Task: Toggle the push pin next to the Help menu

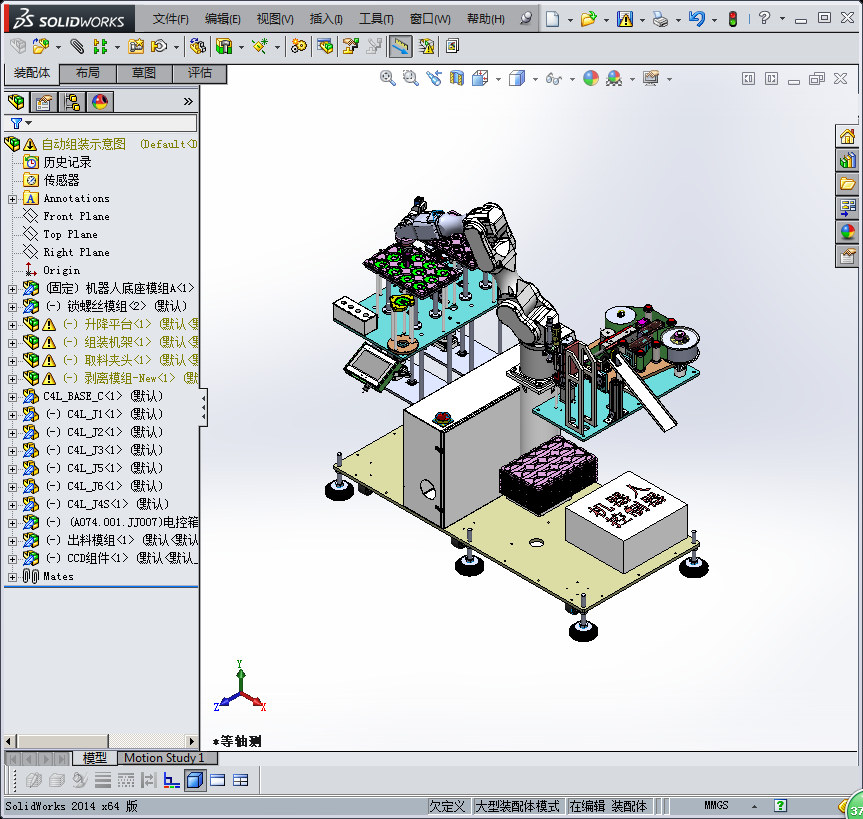Action: click(526, 19)
